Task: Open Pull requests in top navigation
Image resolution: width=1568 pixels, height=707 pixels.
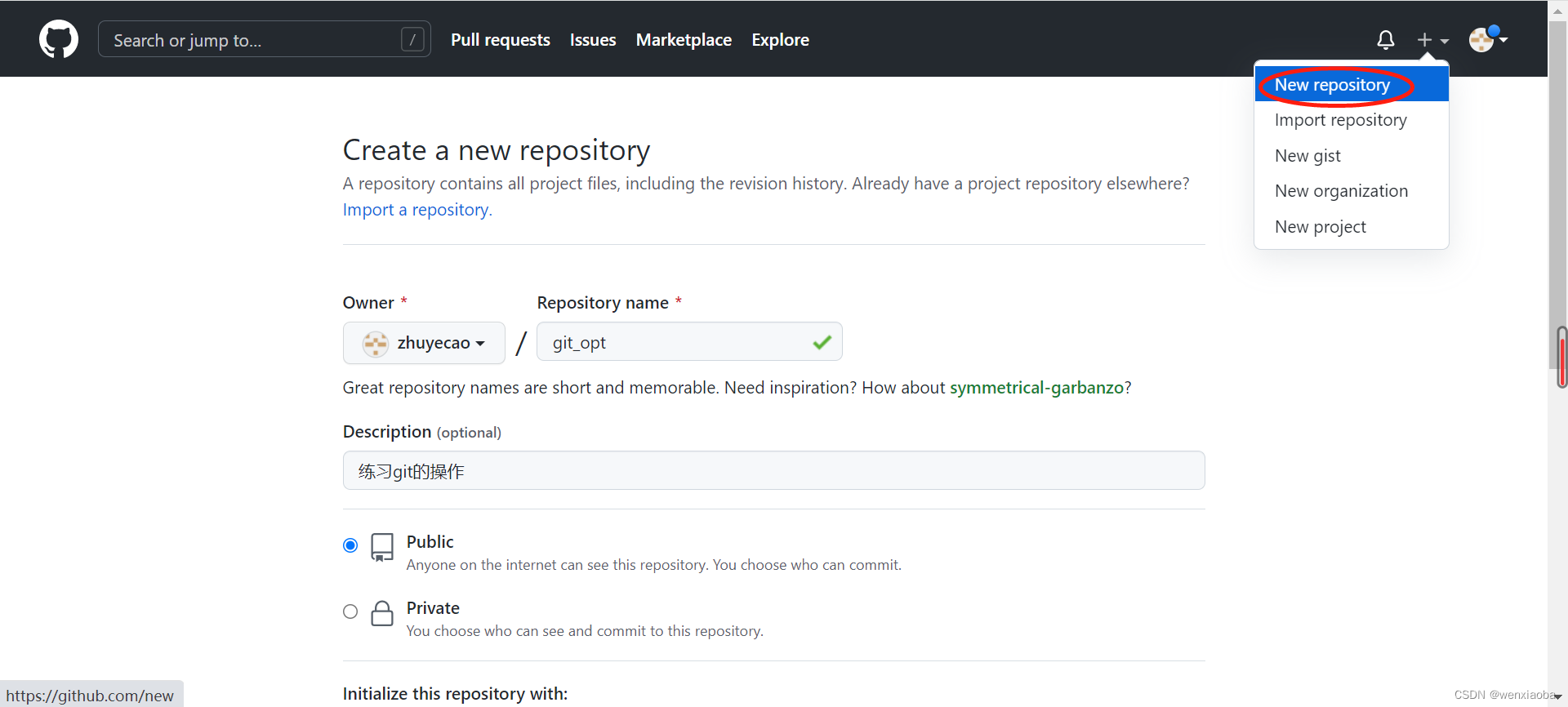Action: (x=501, y=39)
